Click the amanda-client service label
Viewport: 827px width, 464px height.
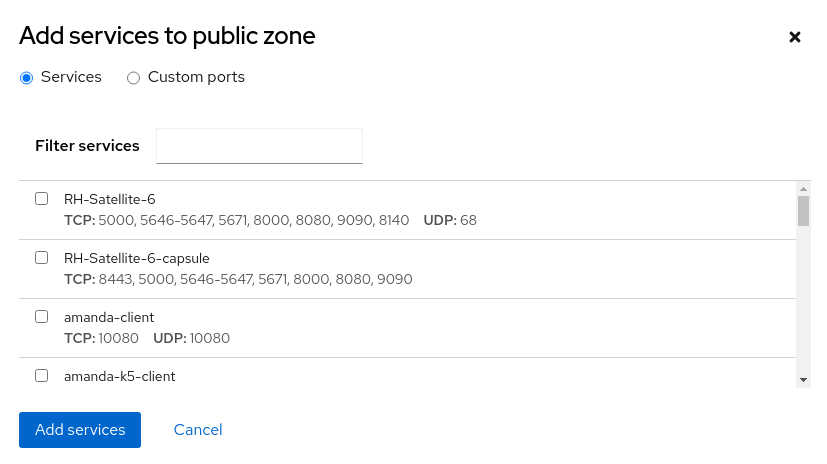(109, 317)
